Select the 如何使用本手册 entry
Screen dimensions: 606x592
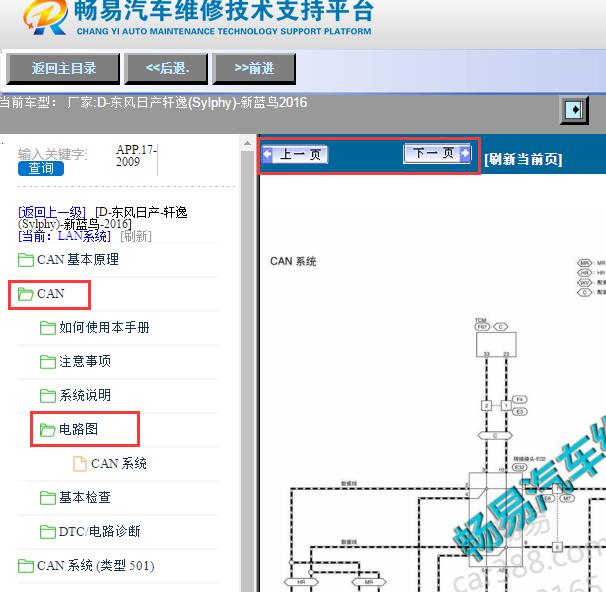coord(104,328)
